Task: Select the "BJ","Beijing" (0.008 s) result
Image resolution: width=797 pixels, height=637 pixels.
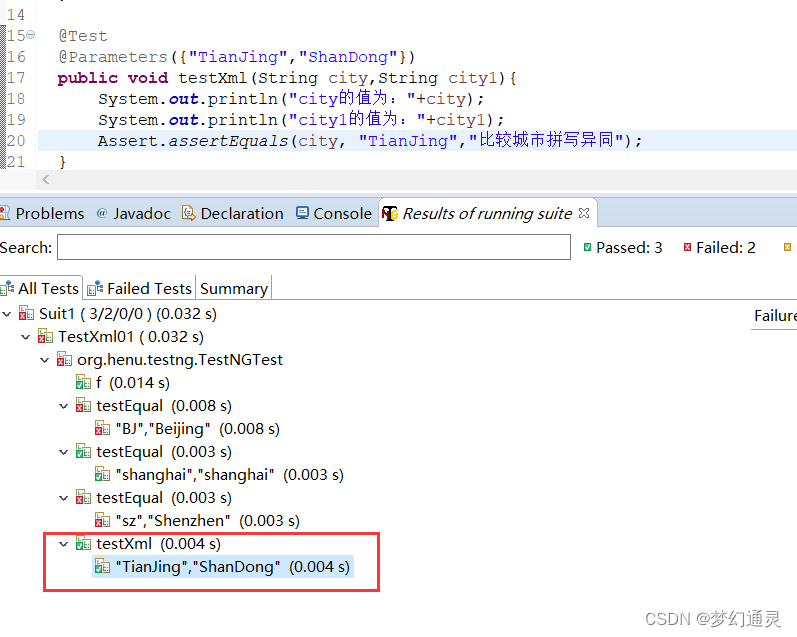Action: [198, 429]
